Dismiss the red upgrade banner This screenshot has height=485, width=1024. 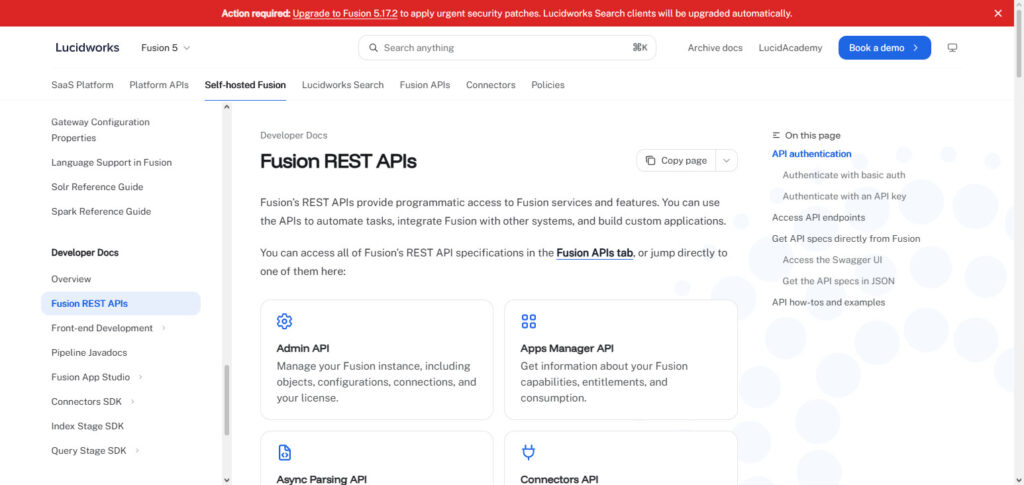[x=998, y=13]
